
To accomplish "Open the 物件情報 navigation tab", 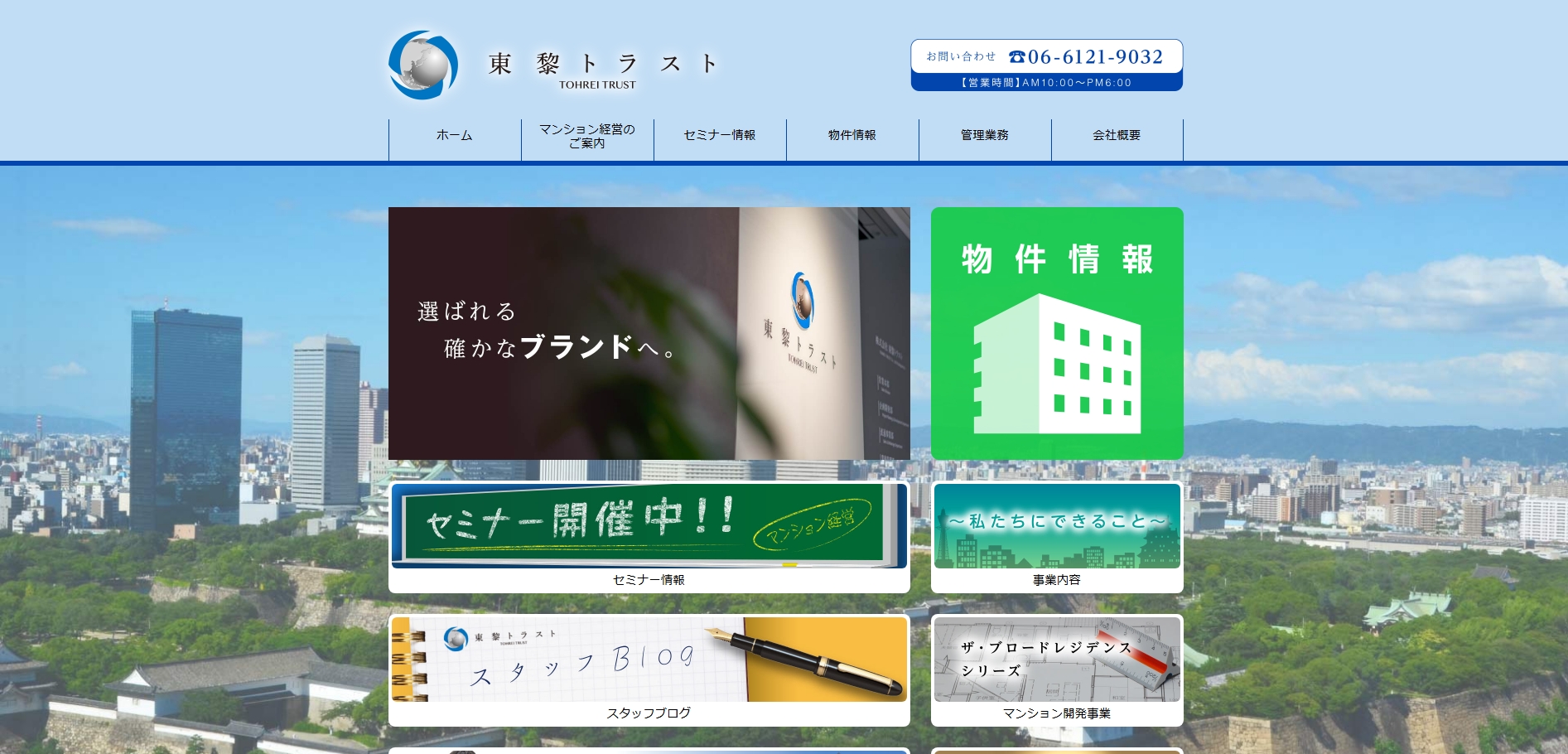I will 852,135.
